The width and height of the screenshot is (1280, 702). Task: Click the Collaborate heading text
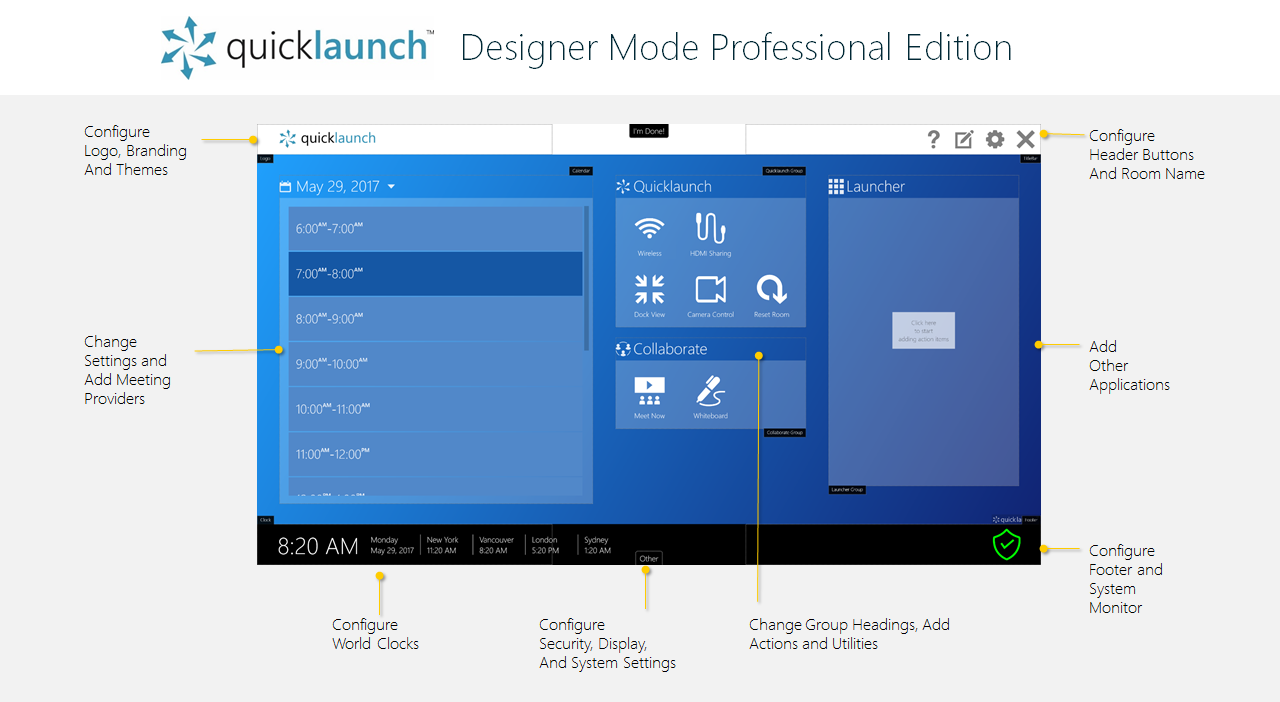point(670,350)
